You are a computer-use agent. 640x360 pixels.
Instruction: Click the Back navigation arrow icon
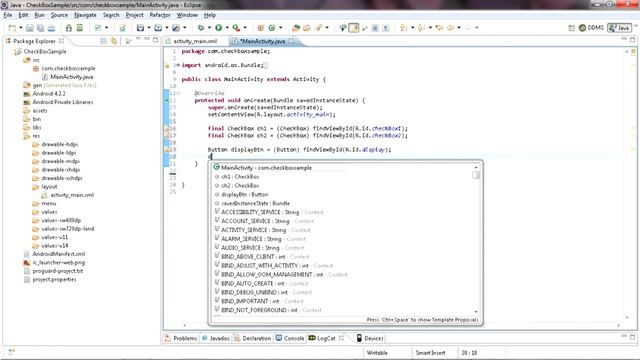coord(451,28)
